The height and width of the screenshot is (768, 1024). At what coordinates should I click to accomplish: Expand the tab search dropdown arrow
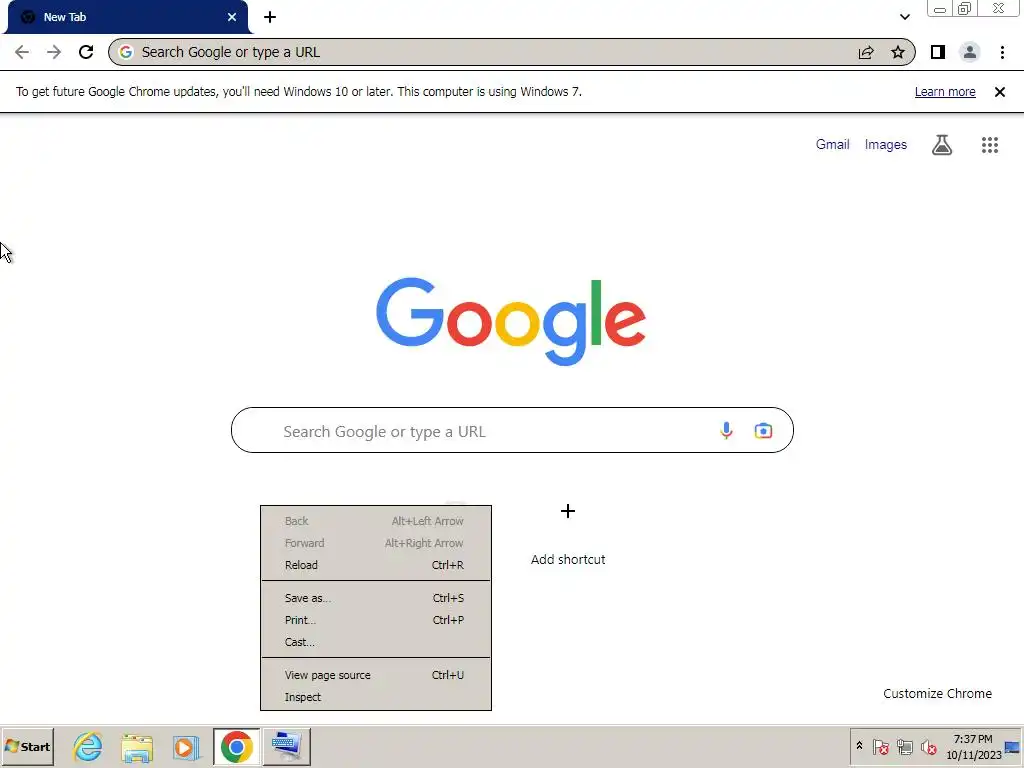[x=904, y=17]
